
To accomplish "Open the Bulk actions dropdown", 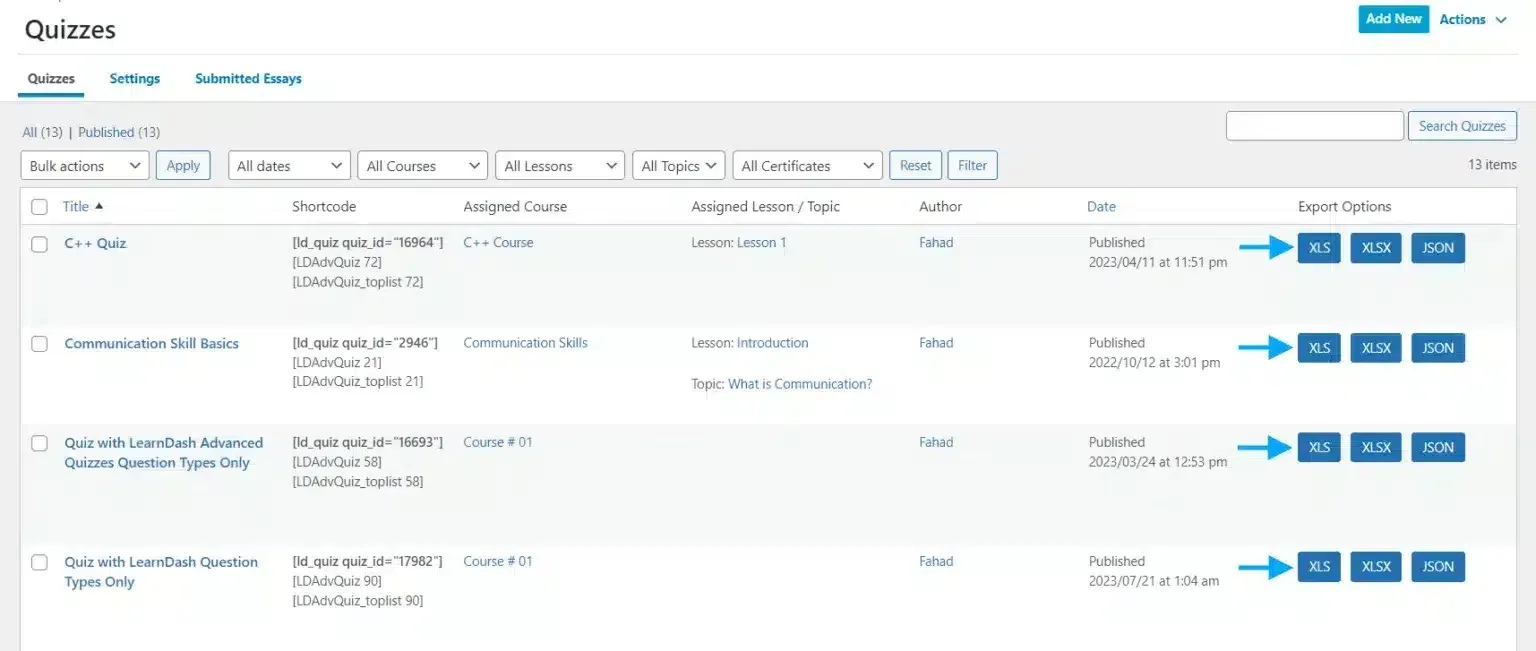I will 85,166.
